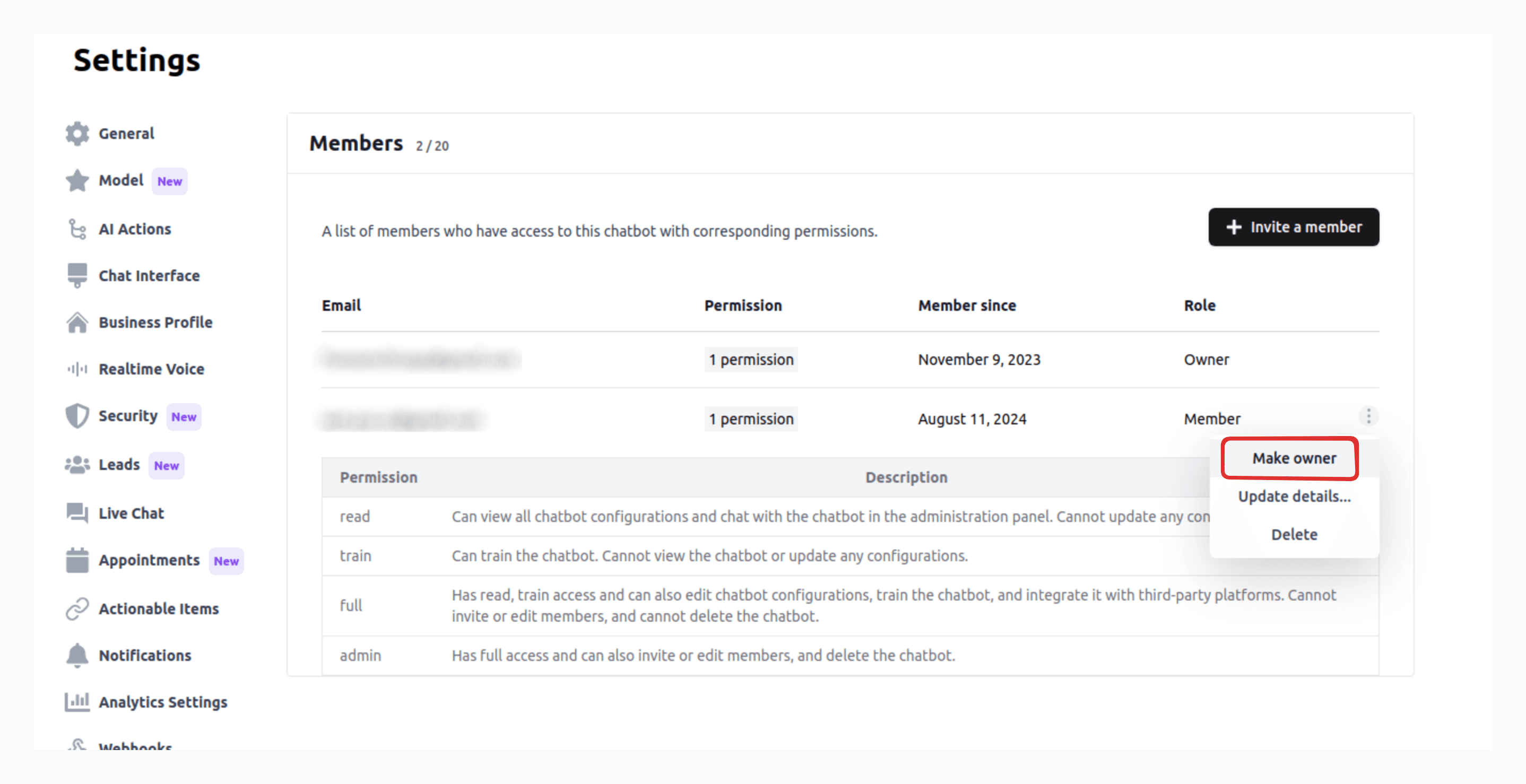Select the Chat Interface brush icon
The width and height of the screenshot is (1526, 784).
77,275
